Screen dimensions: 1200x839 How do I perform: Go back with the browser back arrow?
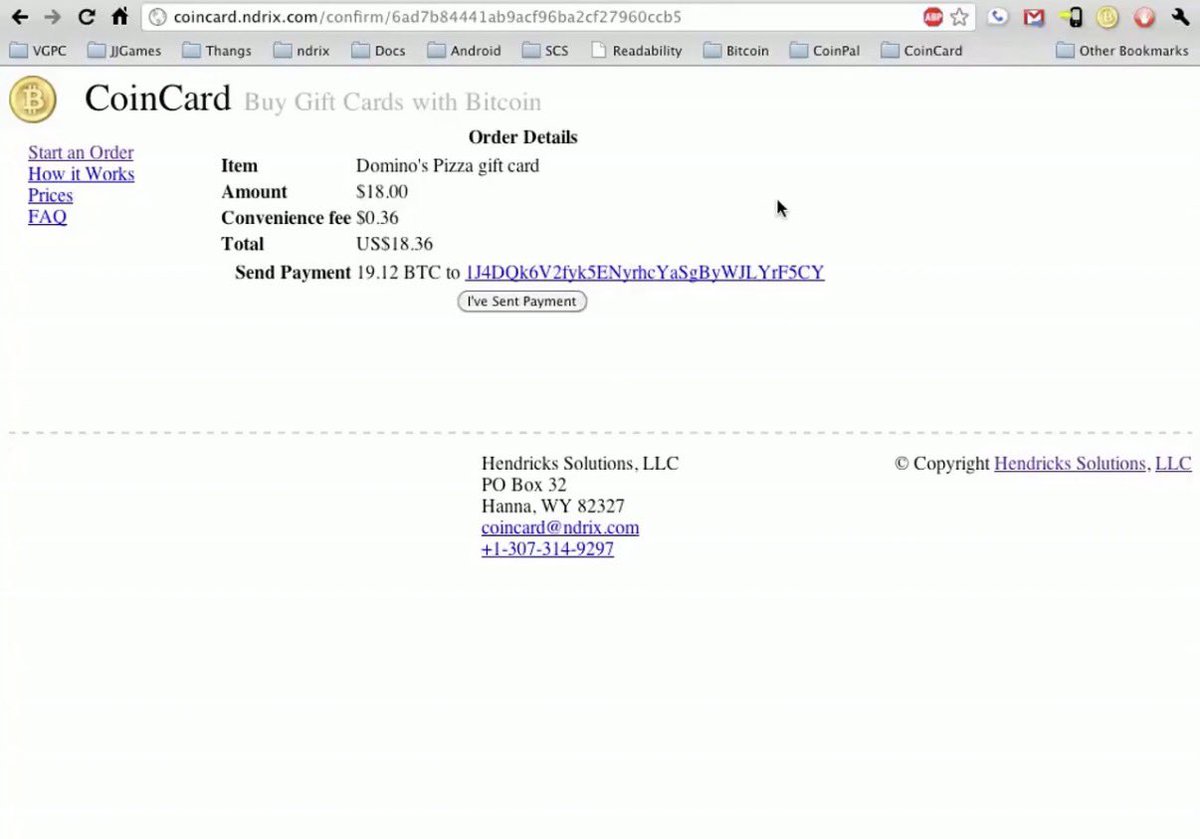point(19,16)
